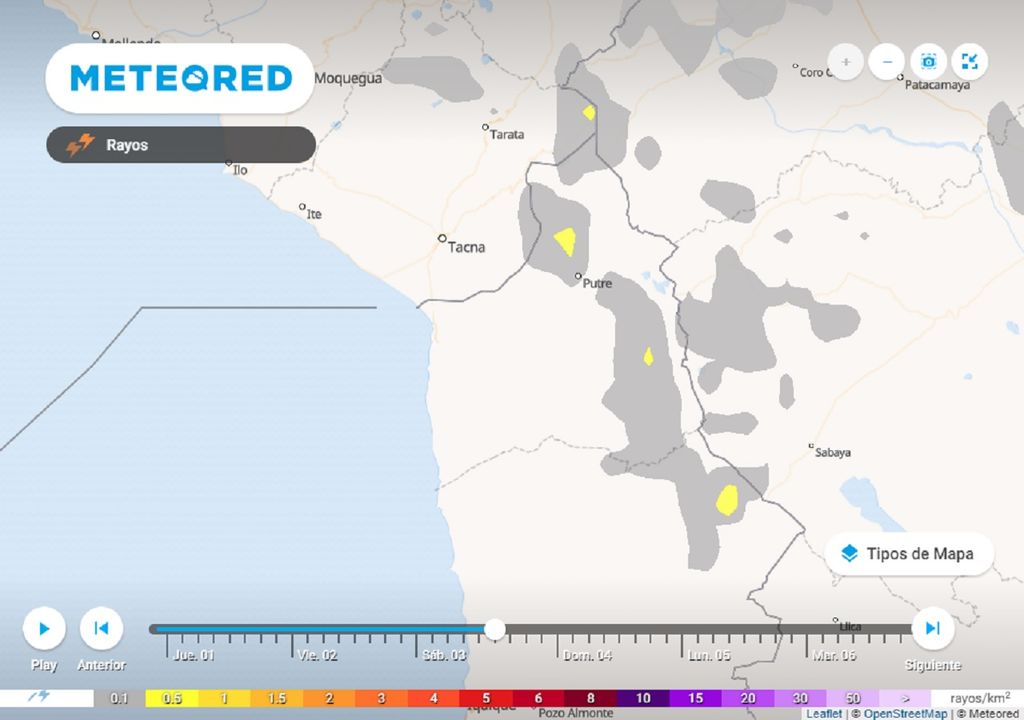Click the Meteored logo
1024x720 pixels.
click(x=181, y=78)
